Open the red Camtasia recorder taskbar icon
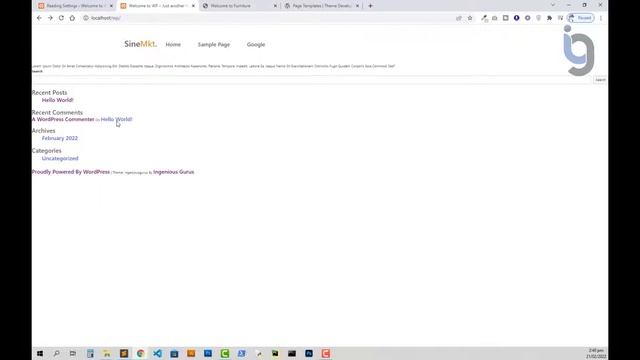This screenshot has width=640, height=360. tap(325, 353)
